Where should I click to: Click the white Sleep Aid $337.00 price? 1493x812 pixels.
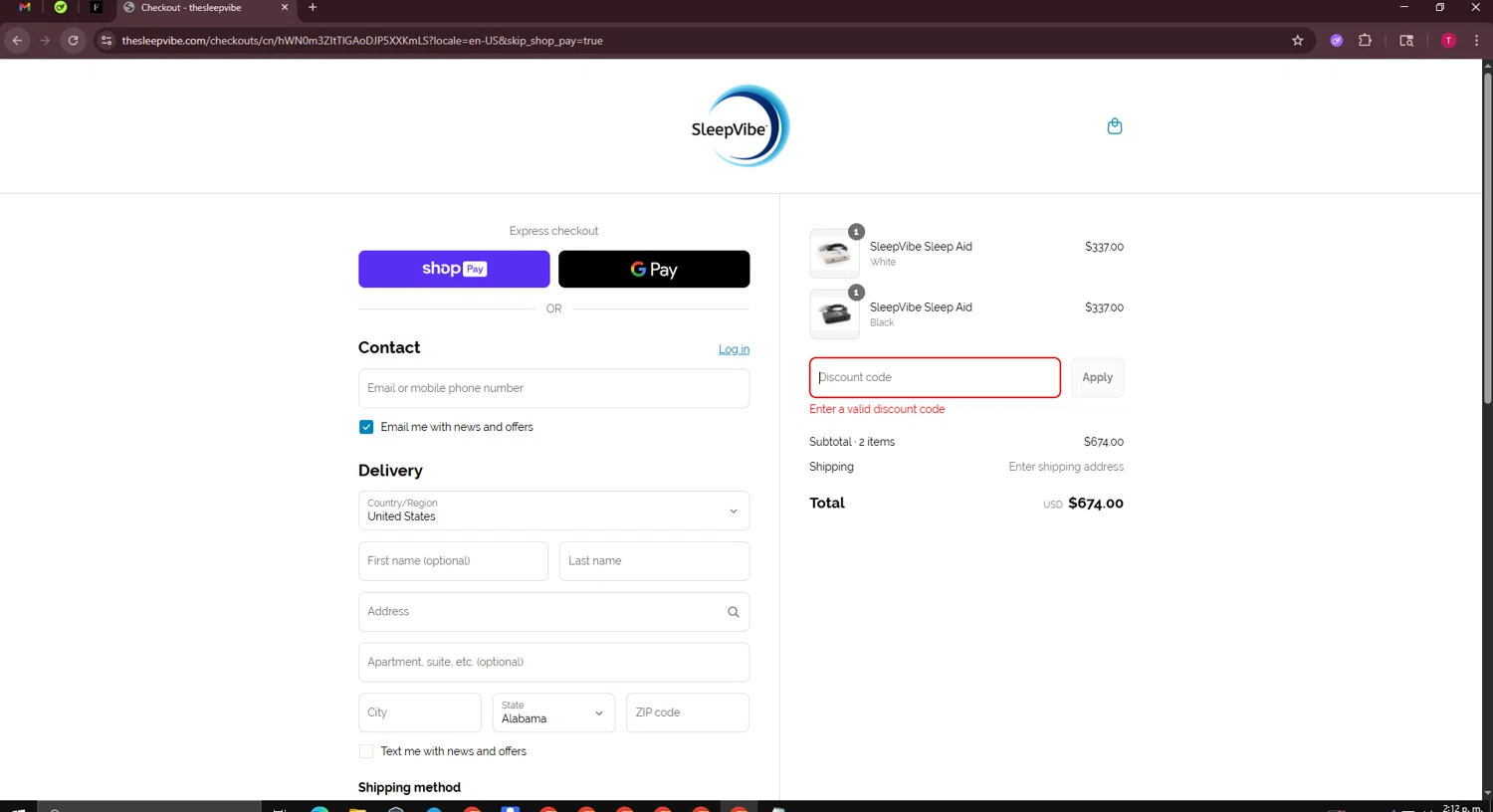1104,247
